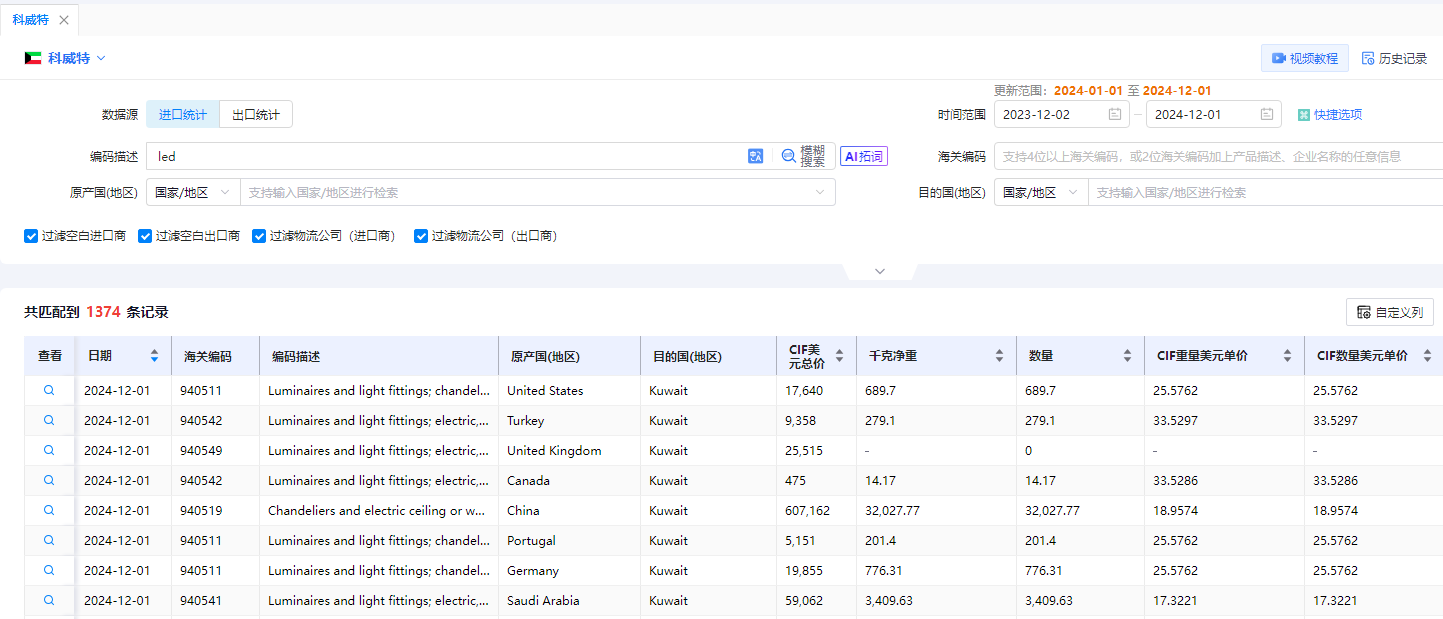Click the AI拓词 button
Image resolution: width=1443 pixels, height=619 pixels.
[x=864, y=156]
